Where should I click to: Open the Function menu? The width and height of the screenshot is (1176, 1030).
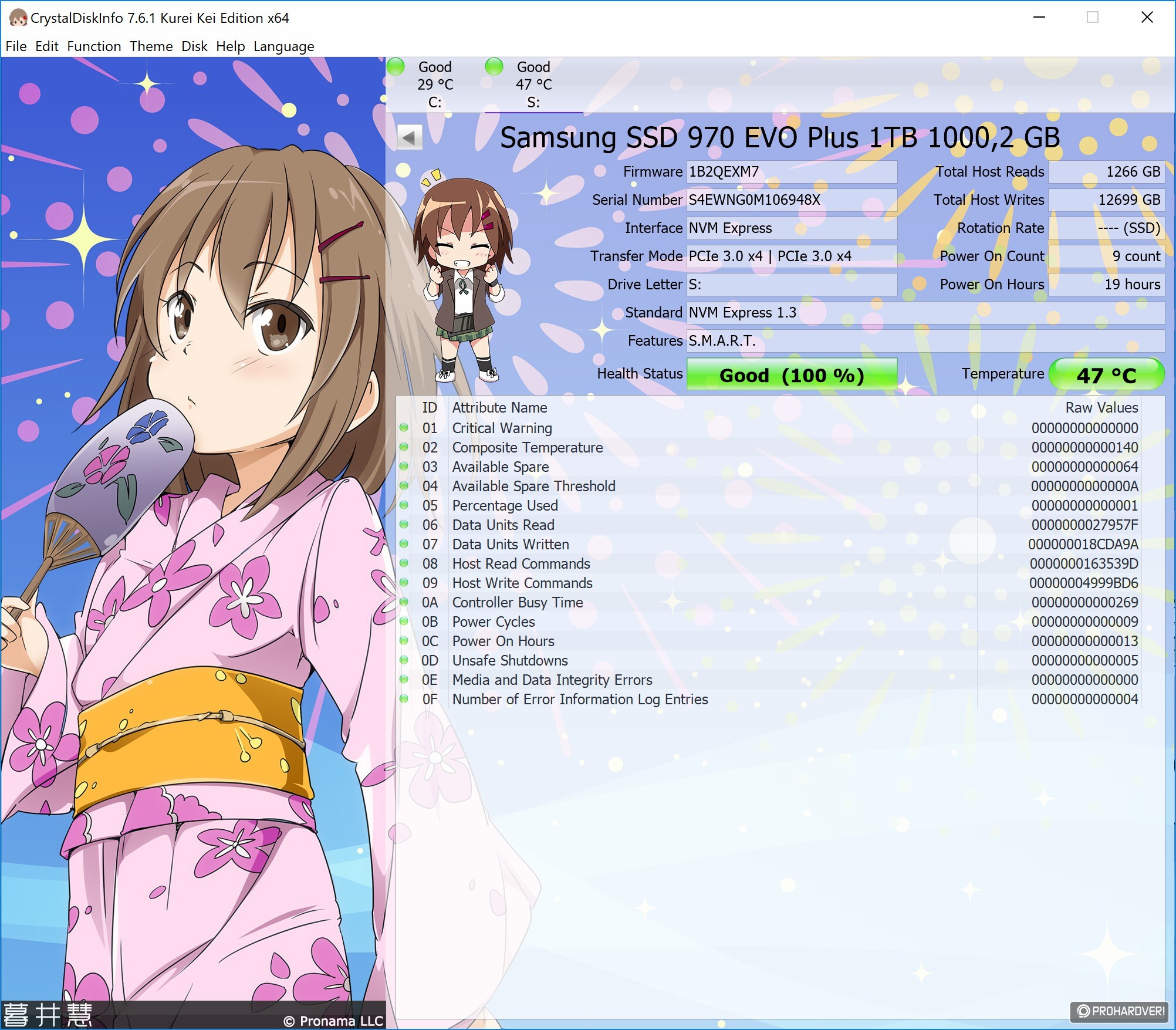(94, 46)
